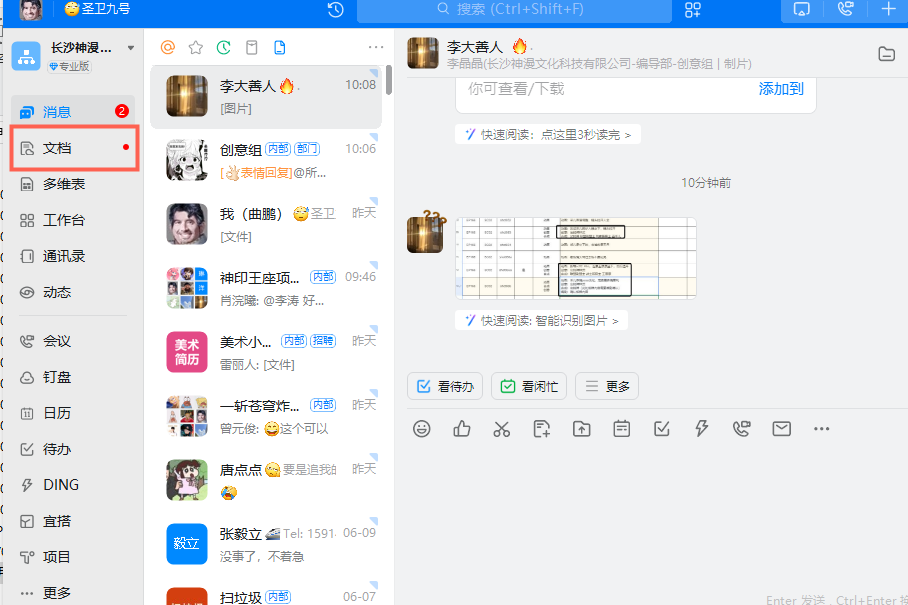Click the search box (Ctrl+Shift+F)
Screen dimensions: 908x605
click(x=514, y=10)
